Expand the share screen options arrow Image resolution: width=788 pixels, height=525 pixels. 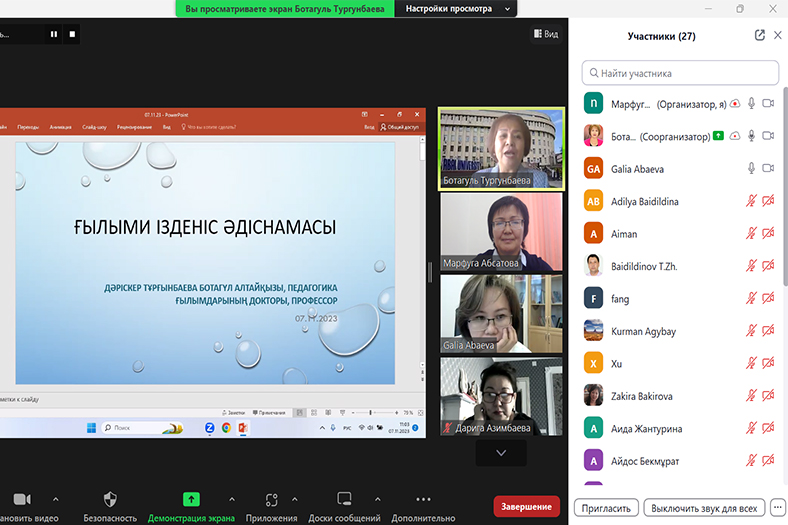coord(232,499)
